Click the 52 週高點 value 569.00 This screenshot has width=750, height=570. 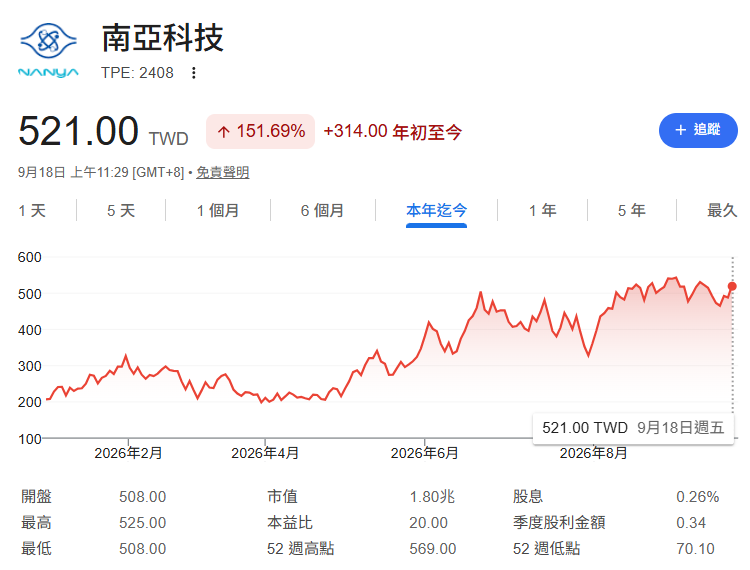point(433,548)
